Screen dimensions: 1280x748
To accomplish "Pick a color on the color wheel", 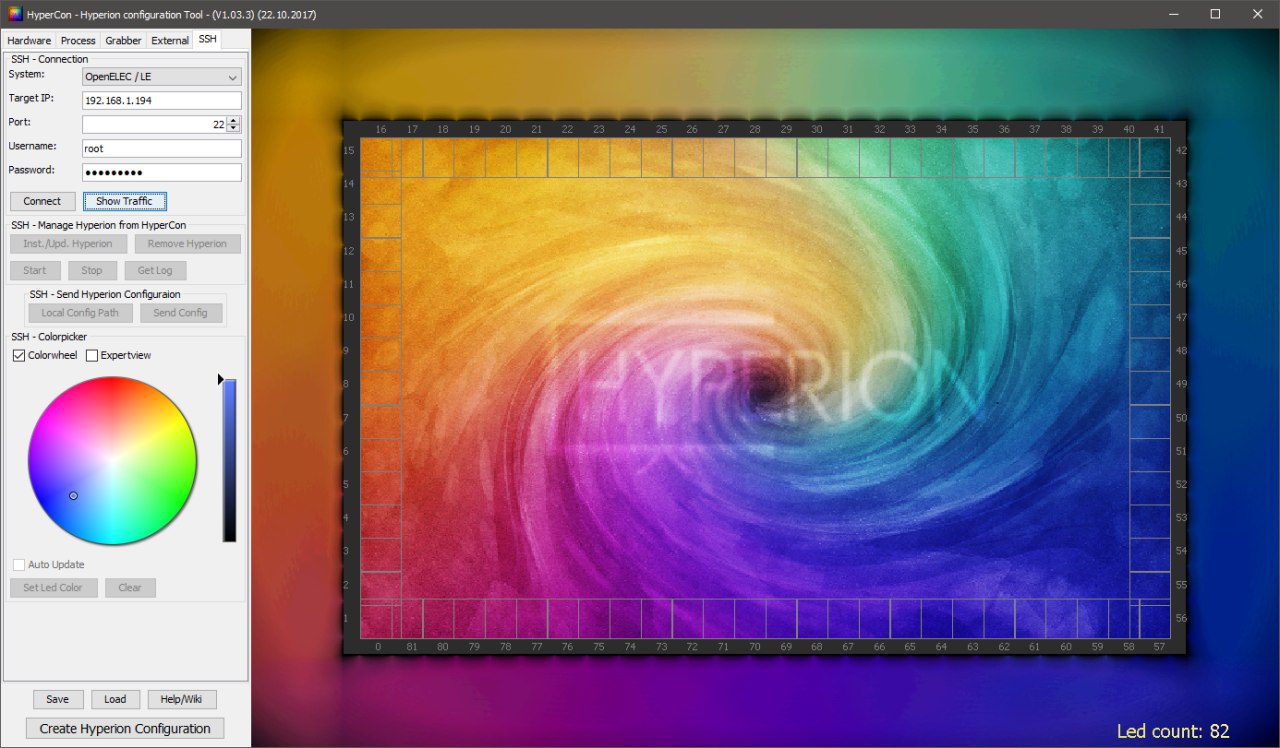I will [112, 461].
